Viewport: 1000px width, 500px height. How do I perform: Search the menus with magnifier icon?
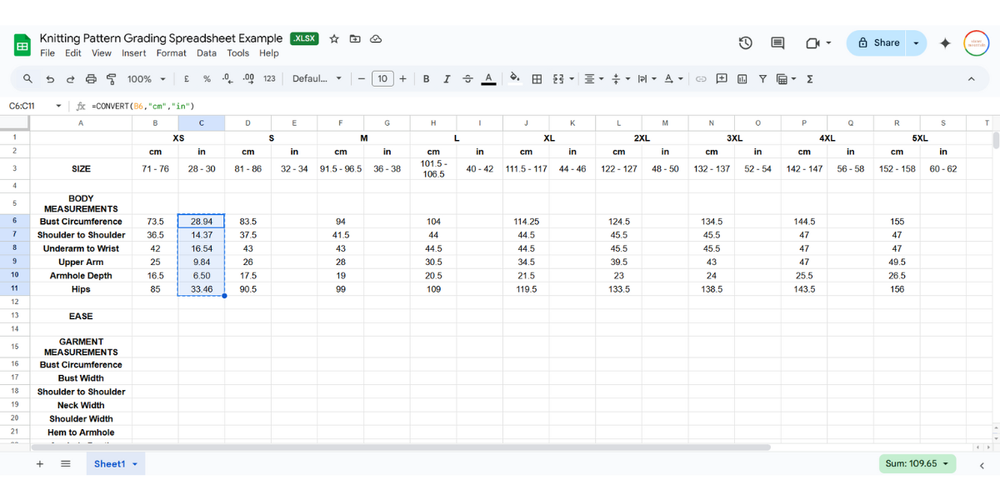(x=27, y=79)
